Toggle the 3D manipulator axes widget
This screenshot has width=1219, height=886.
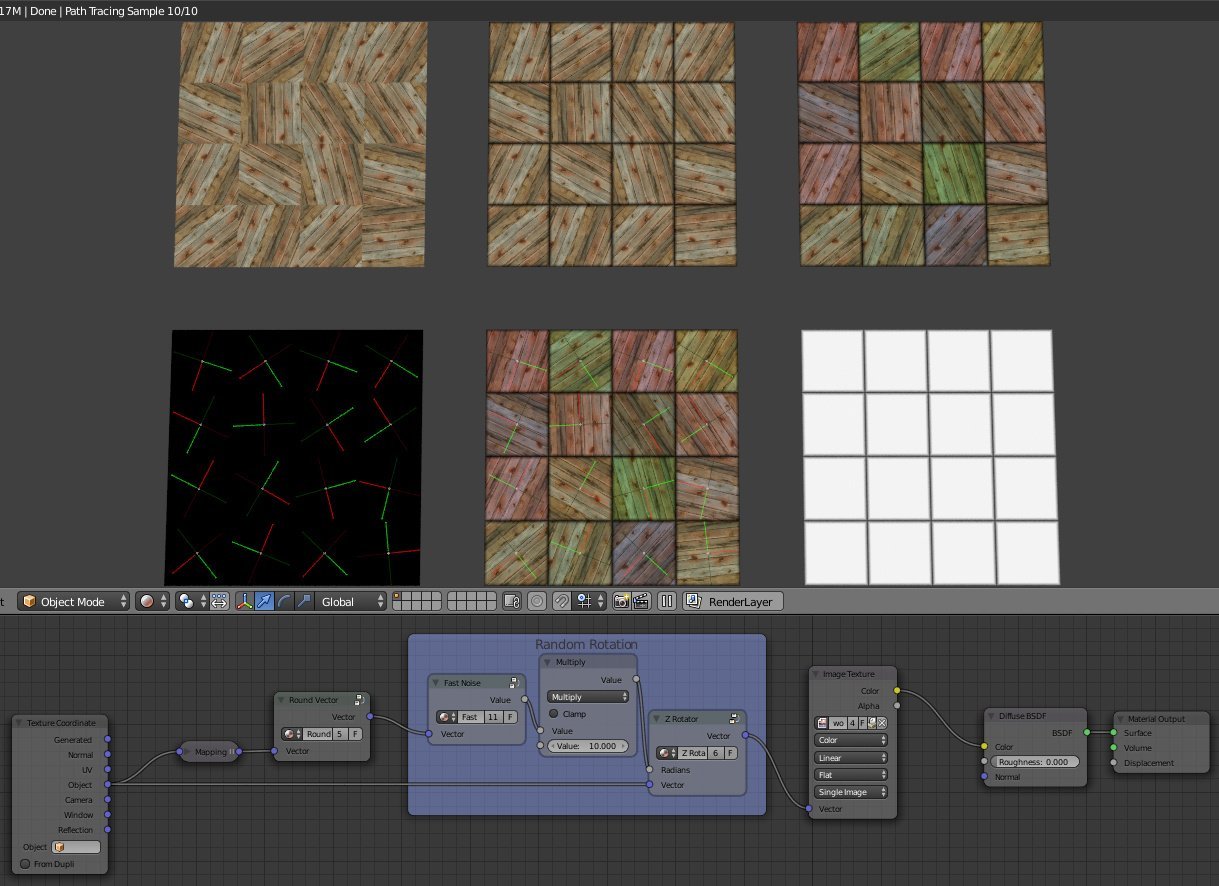click(245, 602)
